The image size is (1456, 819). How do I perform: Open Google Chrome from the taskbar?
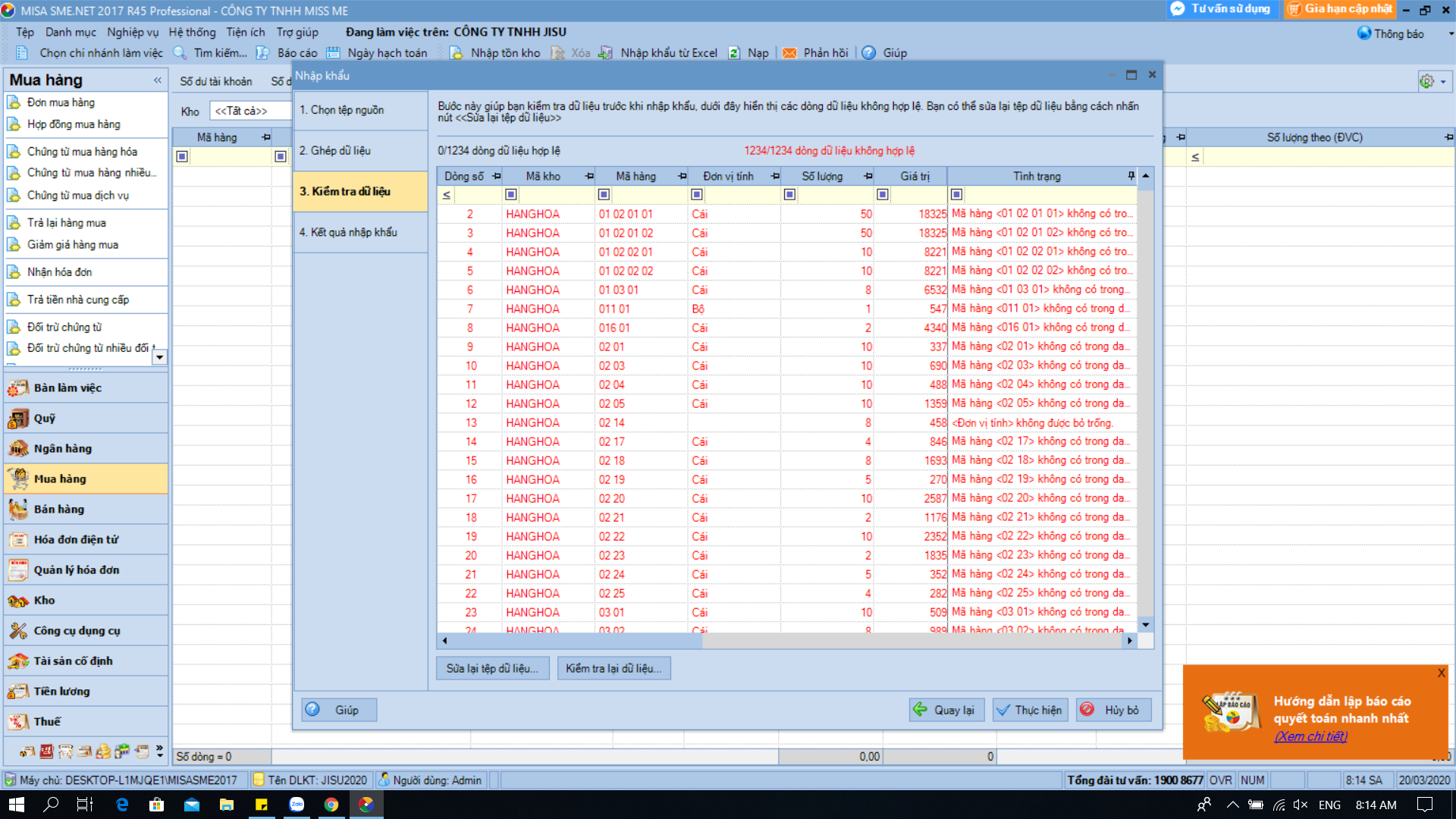(331, 805)
